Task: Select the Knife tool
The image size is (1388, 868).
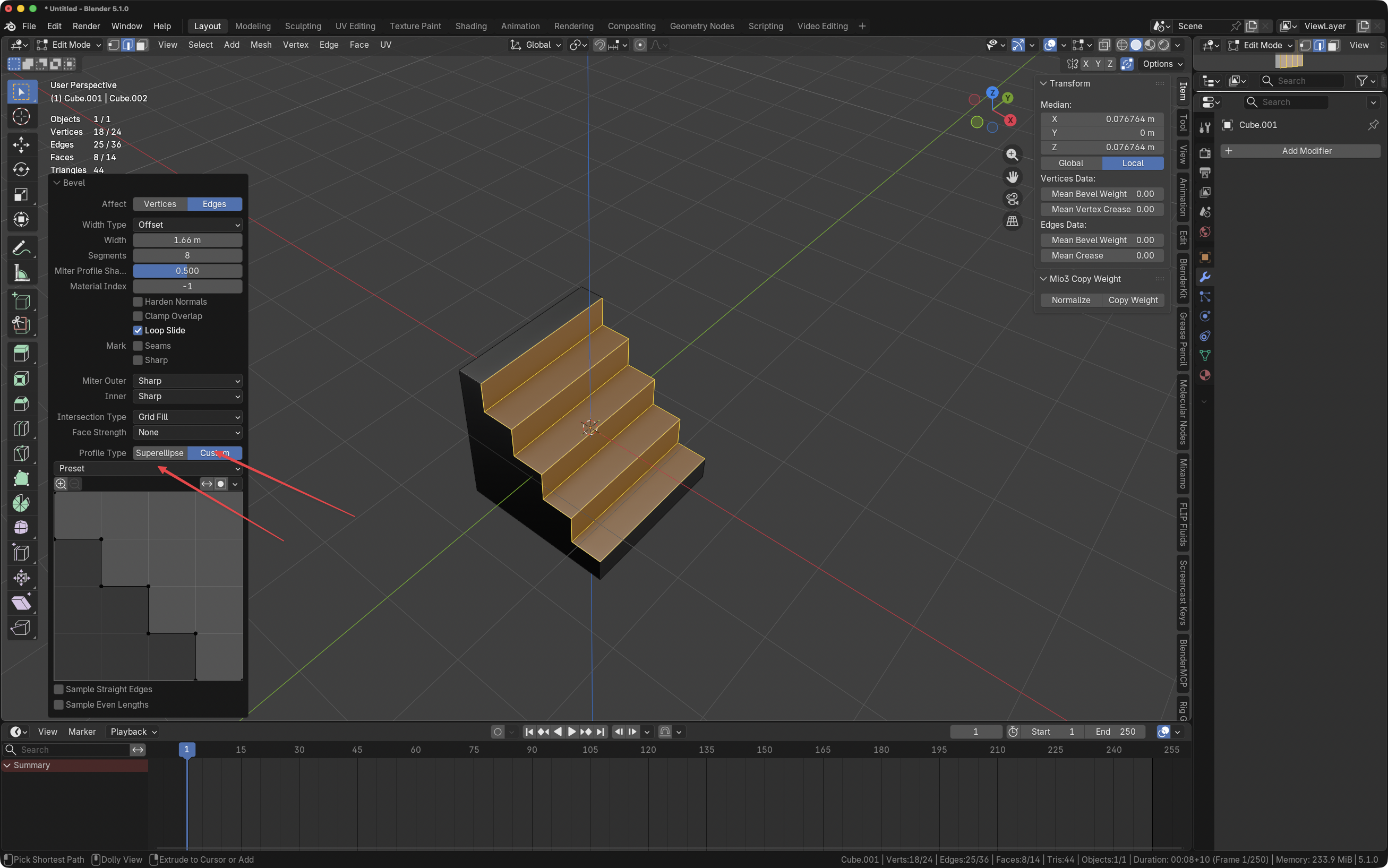Action: coord(21,453)
